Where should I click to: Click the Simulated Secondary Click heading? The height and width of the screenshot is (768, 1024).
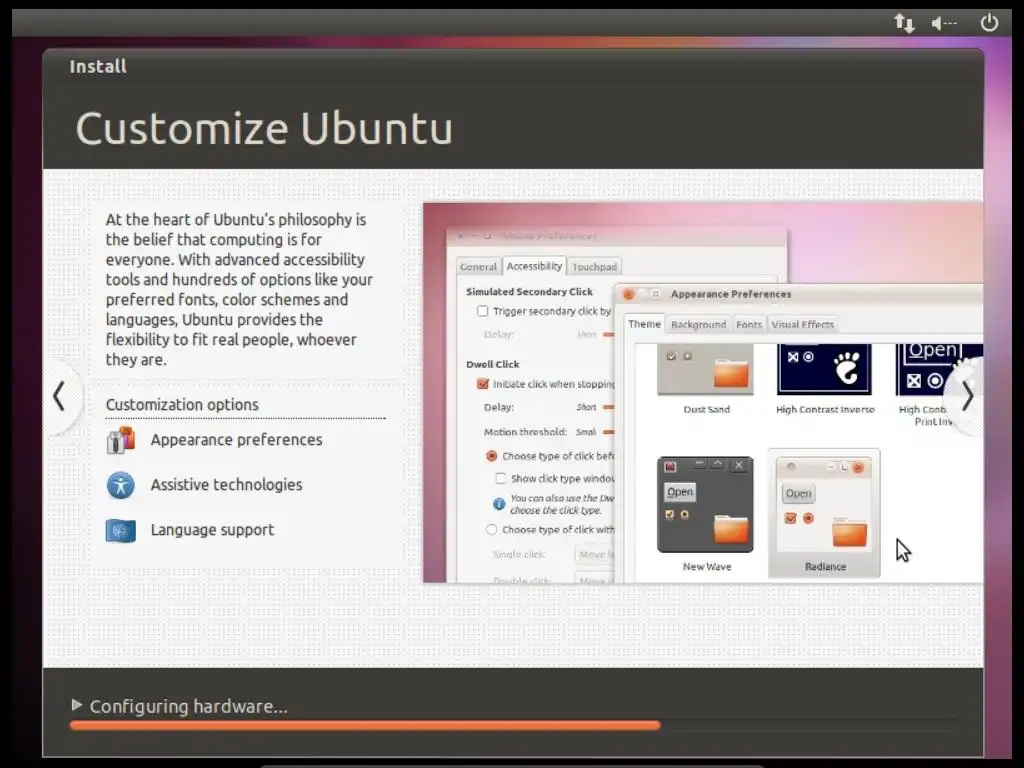pyautogui.click(x=529, y=292)
